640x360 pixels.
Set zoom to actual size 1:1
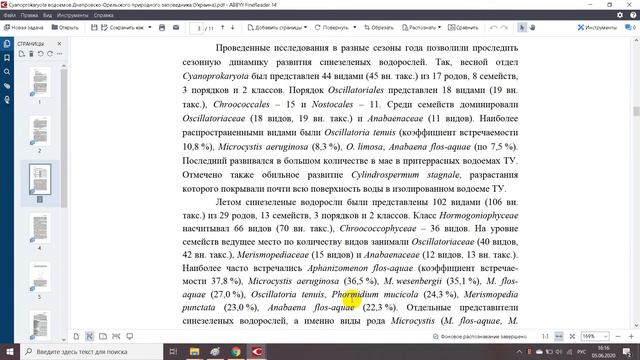tap(545, 336)
